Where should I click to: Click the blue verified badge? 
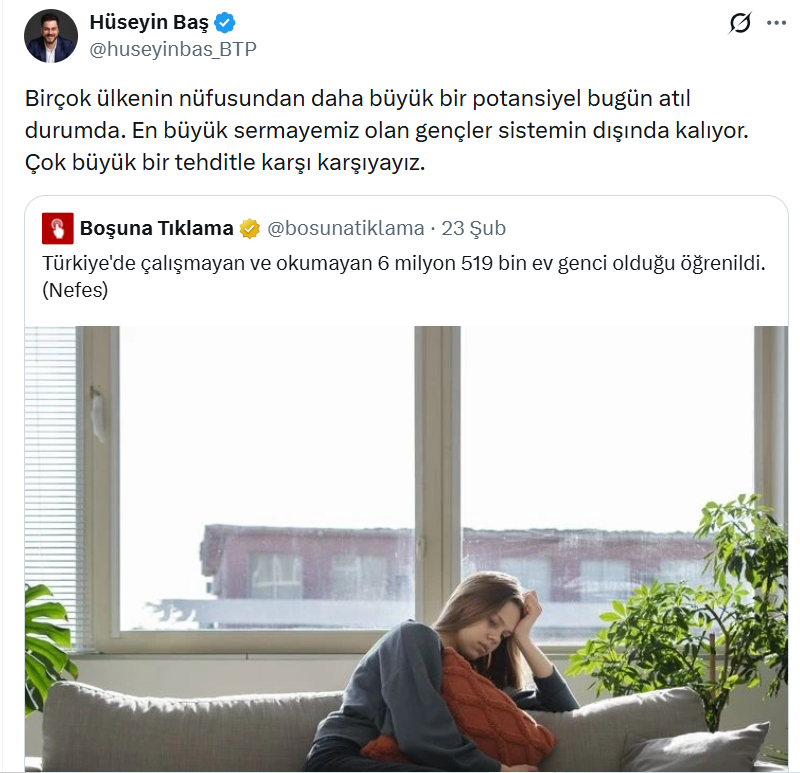224,23
